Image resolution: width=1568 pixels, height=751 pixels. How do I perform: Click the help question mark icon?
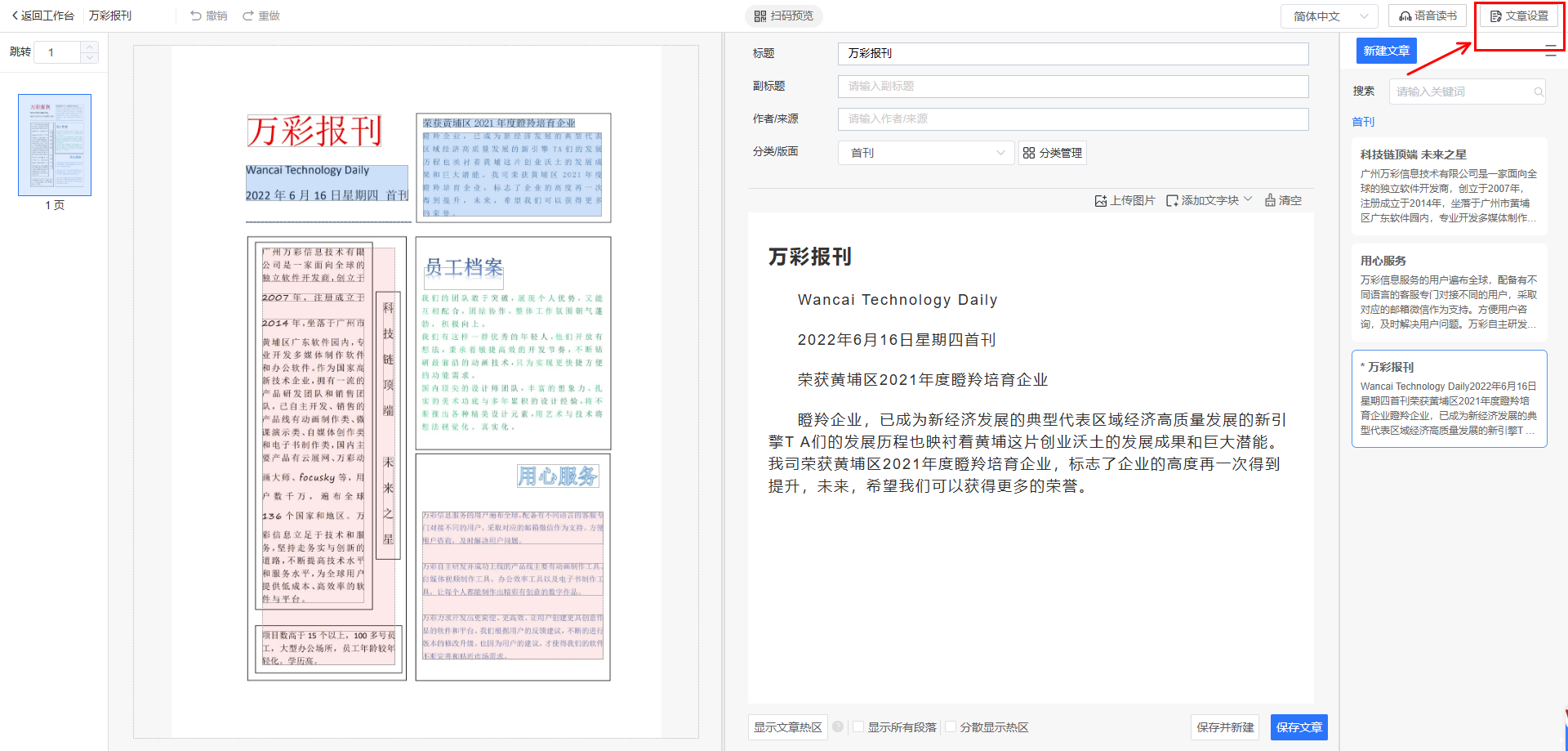click(838, 726)
